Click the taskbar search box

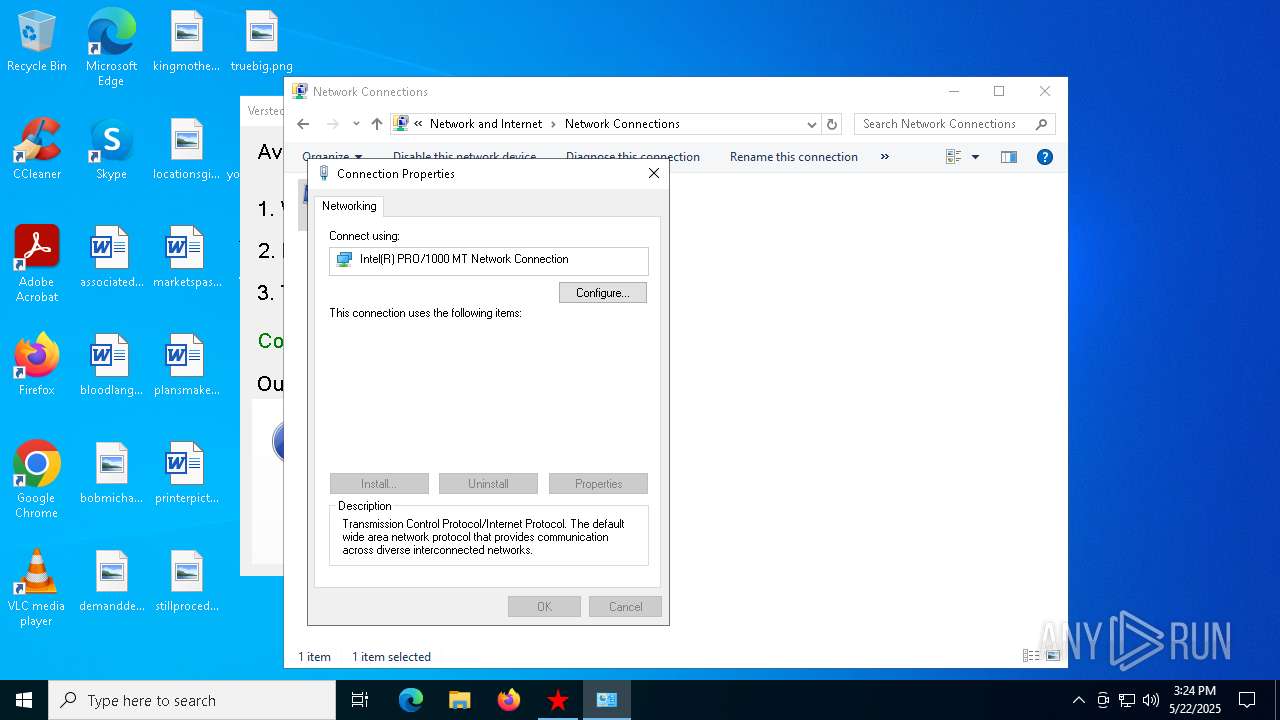192,700
